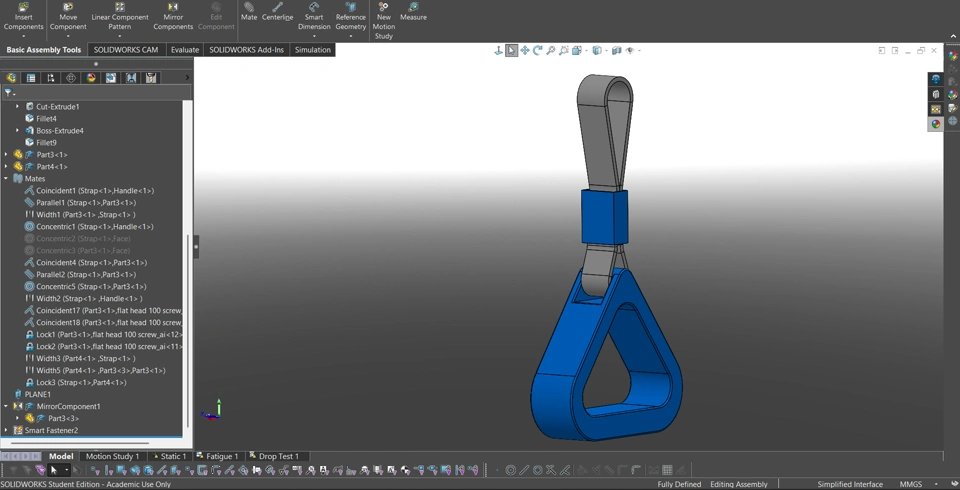Click the Mate tool icon

pos(249,8)
